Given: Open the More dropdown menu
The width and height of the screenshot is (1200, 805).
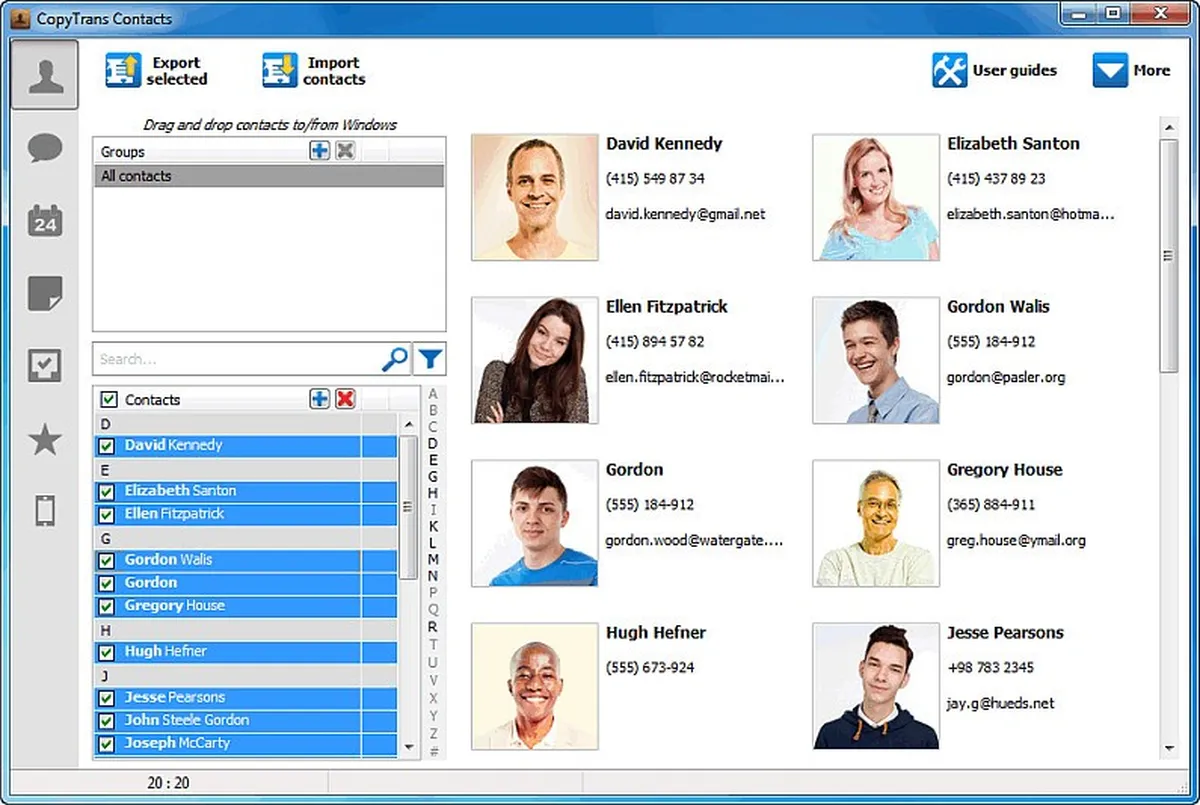Looking at the screenshot, I should (1131, 70).
